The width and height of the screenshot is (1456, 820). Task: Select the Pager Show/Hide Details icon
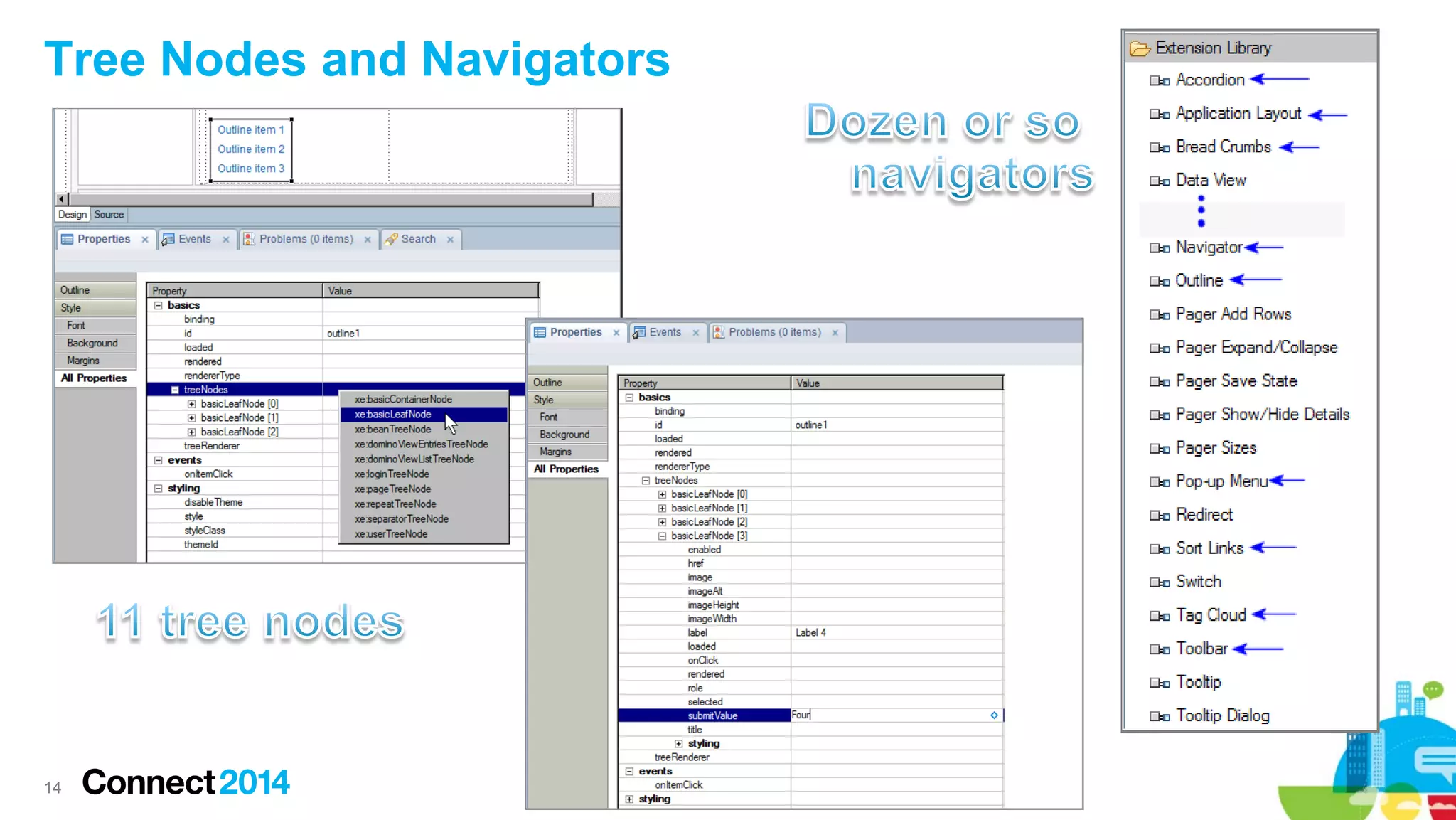pos(1160,415)
